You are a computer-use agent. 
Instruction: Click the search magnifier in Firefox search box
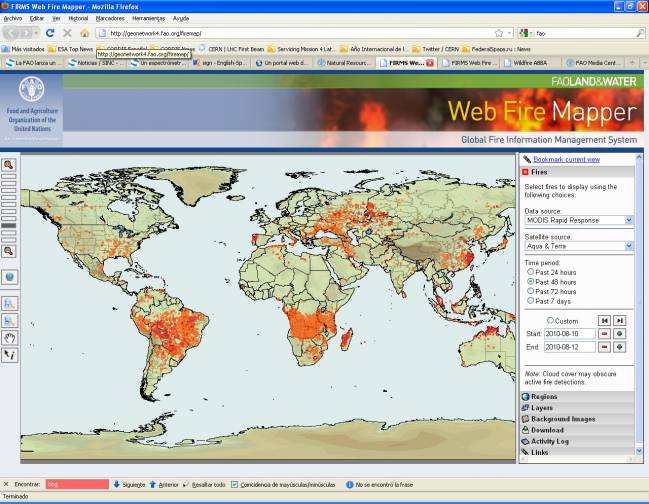click(x=640, y=33)
